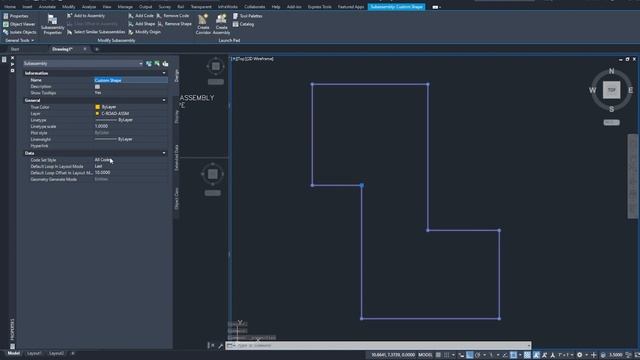The height and width of the screenshot is (360, 640).
Task: Open Subassembly Properties large button
Action: (x=52, y=24)
